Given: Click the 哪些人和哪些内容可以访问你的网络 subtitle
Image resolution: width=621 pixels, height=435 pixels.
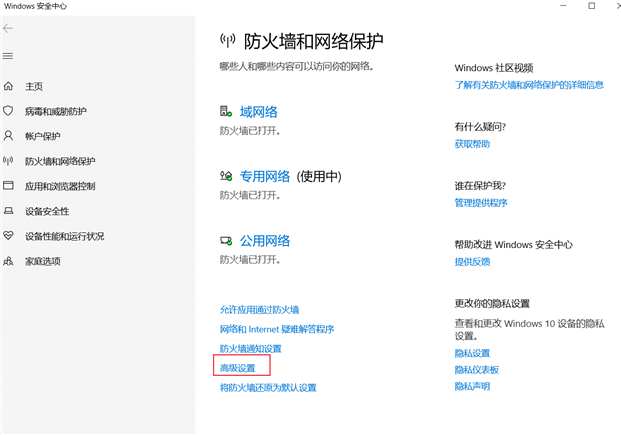Looking at the screenshot, I should [297, 66].
